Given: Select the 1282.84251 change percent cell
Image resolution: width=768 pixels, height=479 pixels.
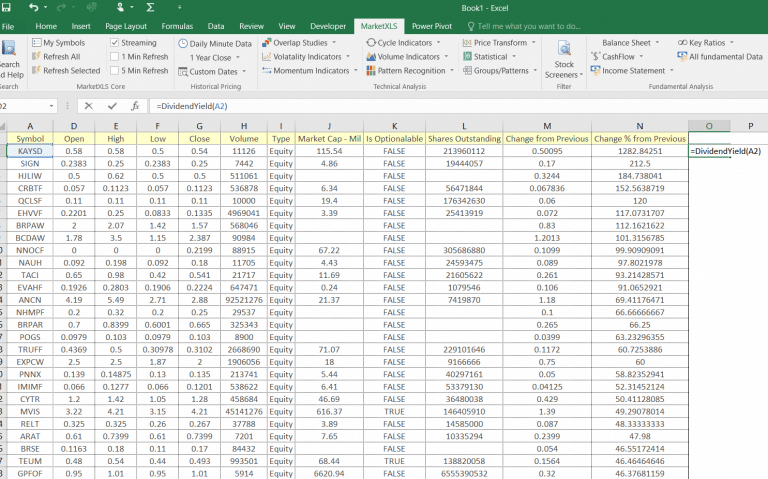Looking at the screenshot, I should (x=640, y=151).
